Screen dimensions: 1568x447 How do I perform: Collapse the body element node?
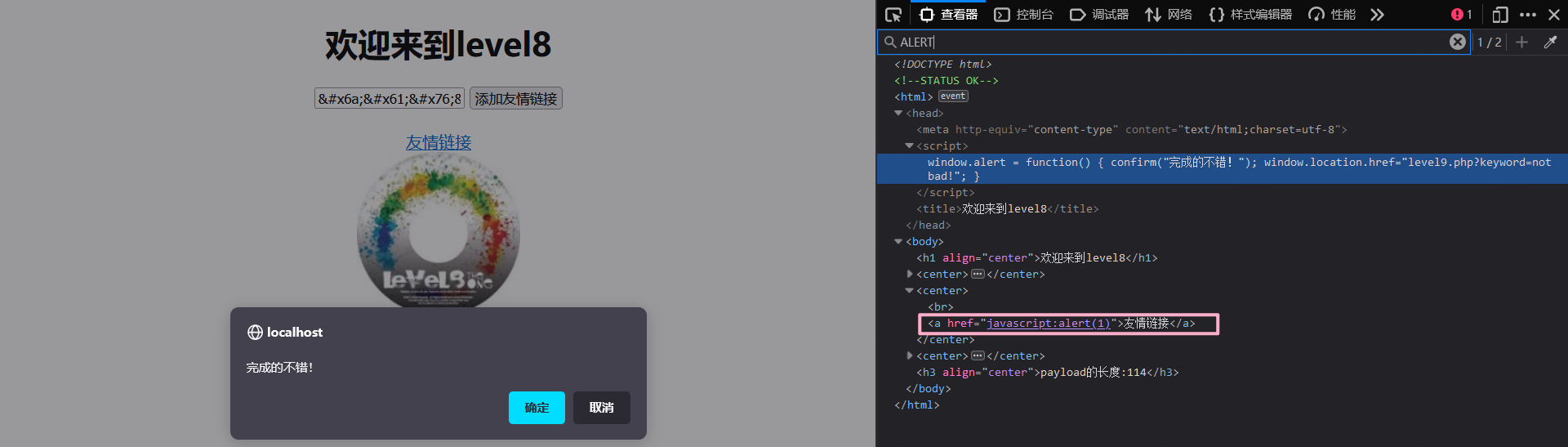click(898, 242)
